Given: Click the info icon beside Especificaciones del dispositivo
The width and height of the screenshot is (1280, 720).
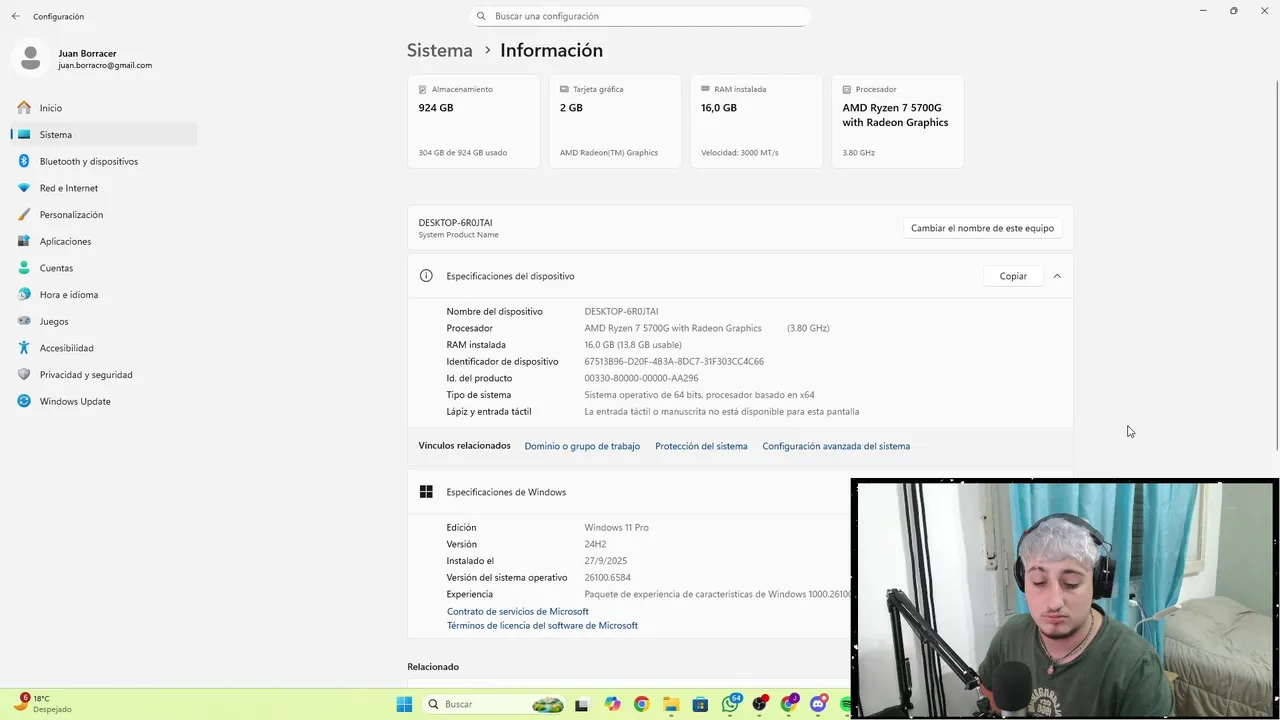Looking at the screenshot, I should coord(426,276).
